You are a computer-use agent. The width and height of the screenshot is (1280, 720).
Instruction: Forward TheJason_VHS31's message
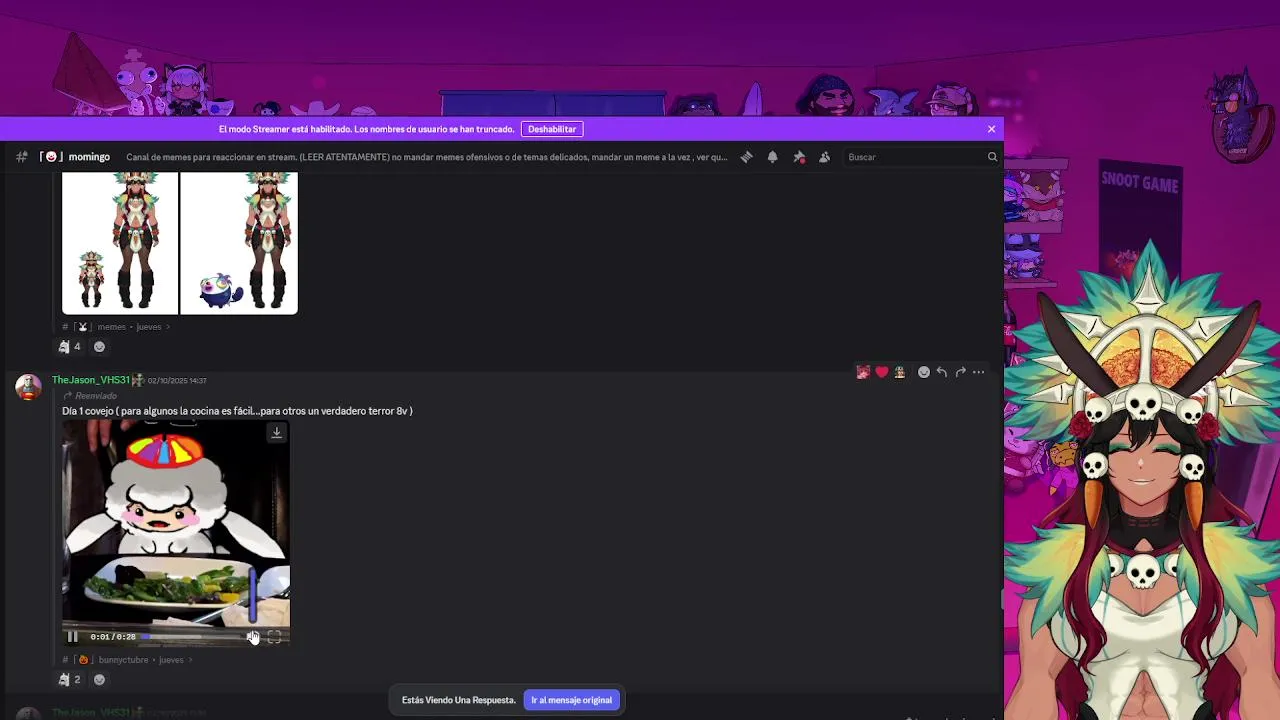(x=960, y=372)
